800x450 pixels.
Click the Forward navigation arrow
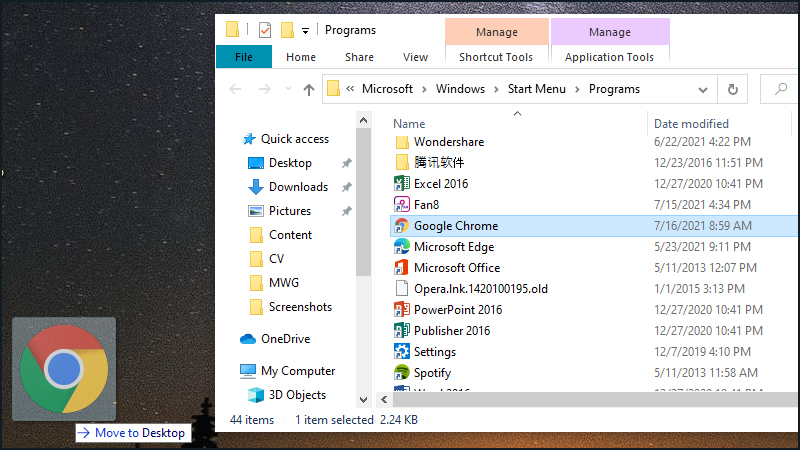(x=264, y=89)
